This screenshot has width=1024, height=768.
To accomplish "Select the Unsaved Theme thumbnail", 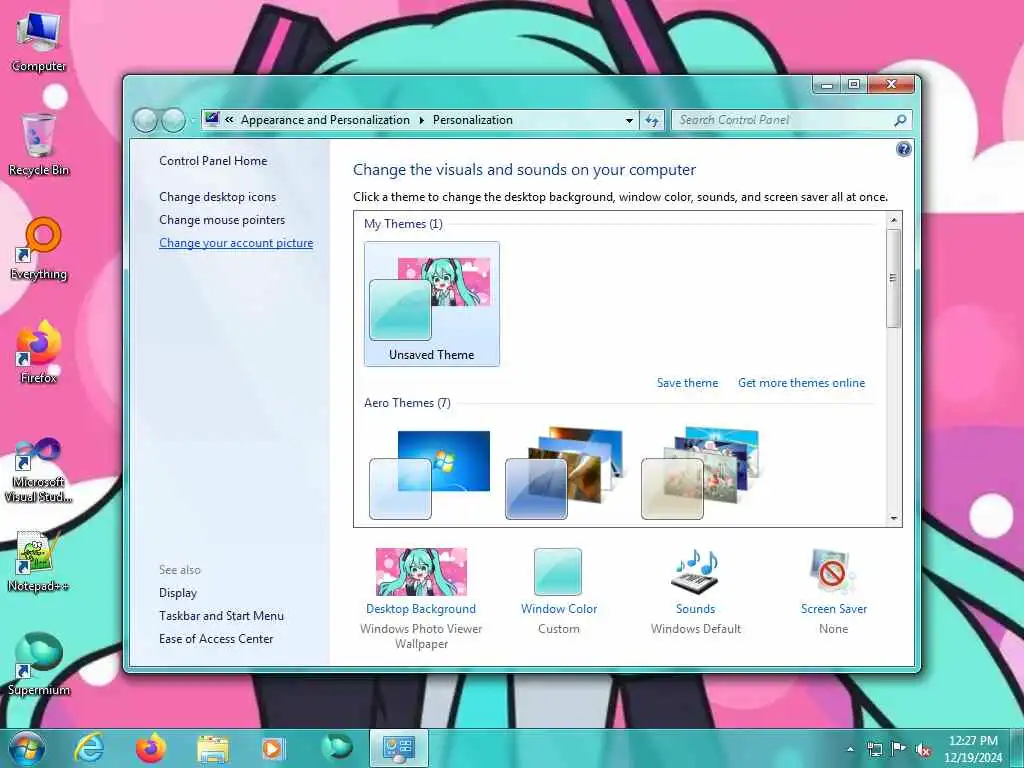I will [x=432, y=304].
